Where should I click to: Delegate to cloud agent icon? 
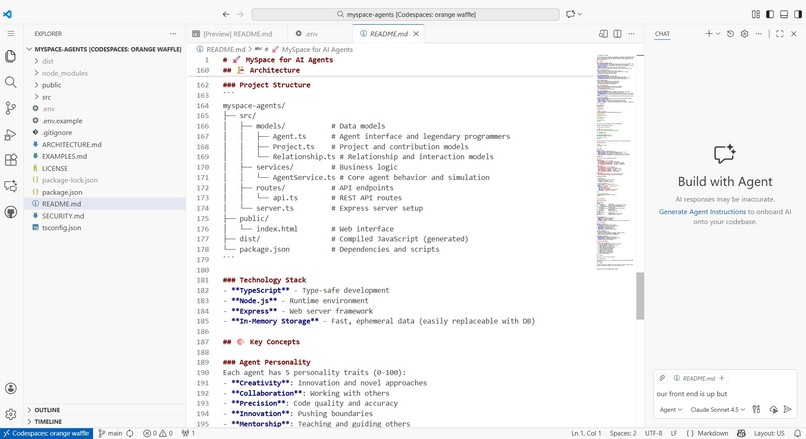774,409
